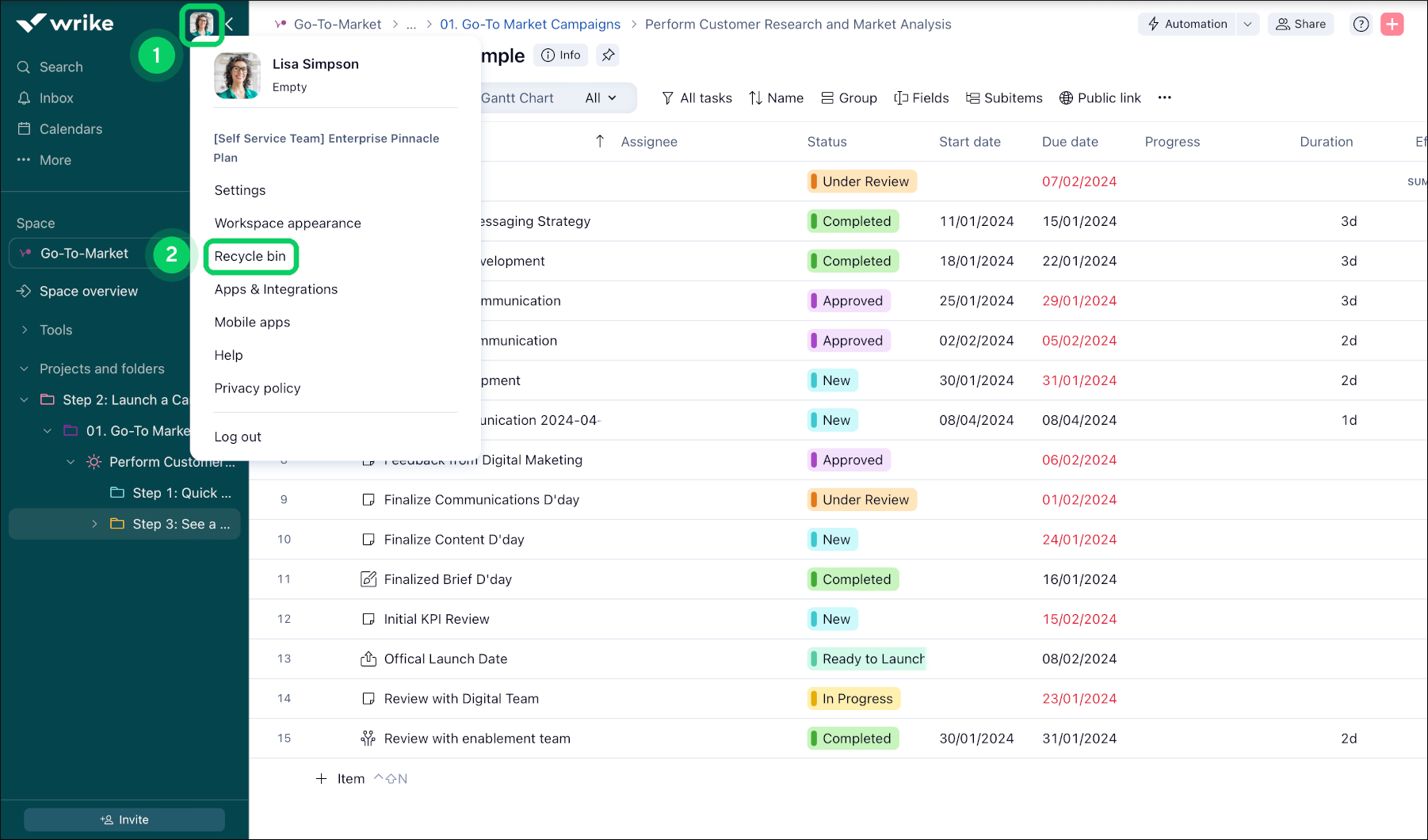Open the more options ellipsis in toolbar
The image size is (1428, 840).
click(x=1164, y=97)
